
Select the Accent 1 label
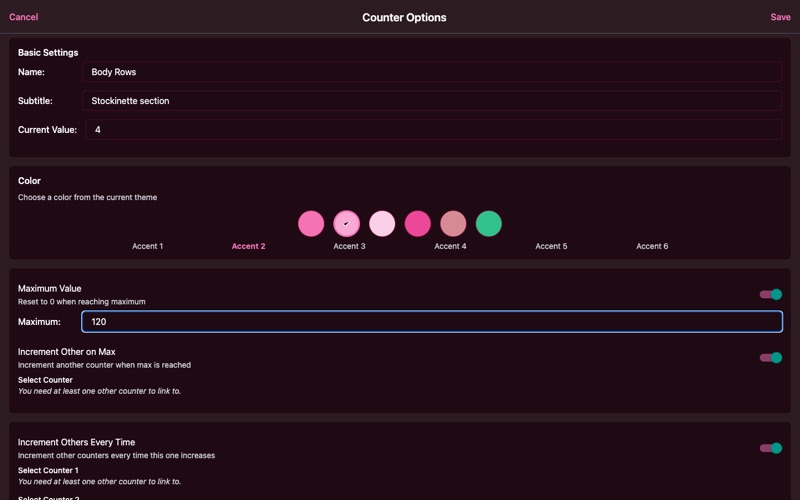click(147, 246)
